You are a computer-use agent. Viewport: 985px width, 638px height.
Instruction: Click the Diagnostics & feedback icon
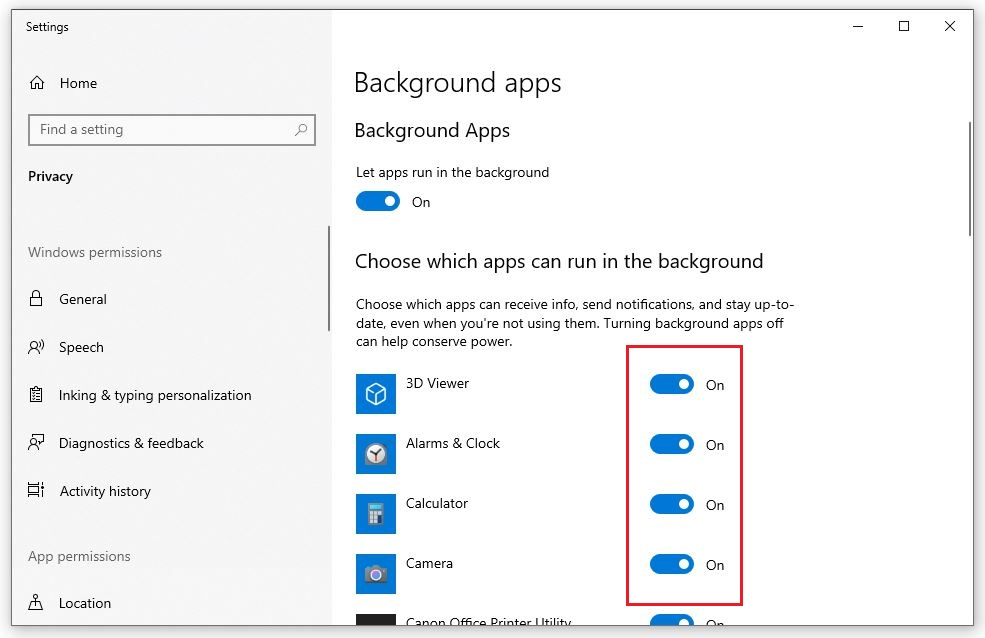38,443
